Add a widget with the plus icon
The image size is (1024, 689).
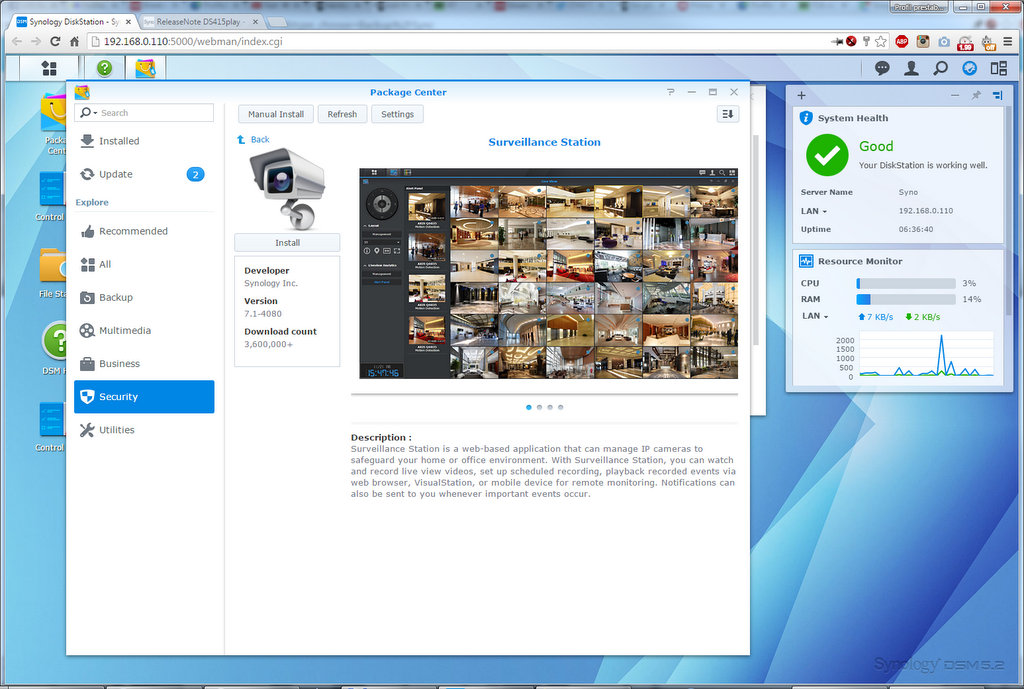click(x=801, y=95)
